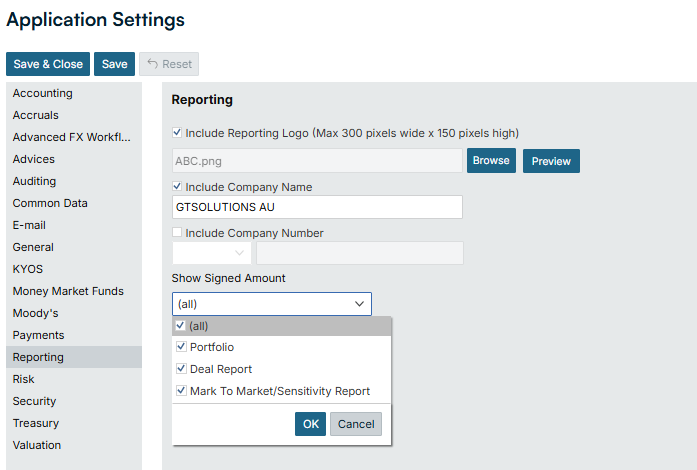Image resolution: width=697 pixels, height=470 pixels.
Task: Uncheck the Deal Report option
Action: tap(181, 369)
